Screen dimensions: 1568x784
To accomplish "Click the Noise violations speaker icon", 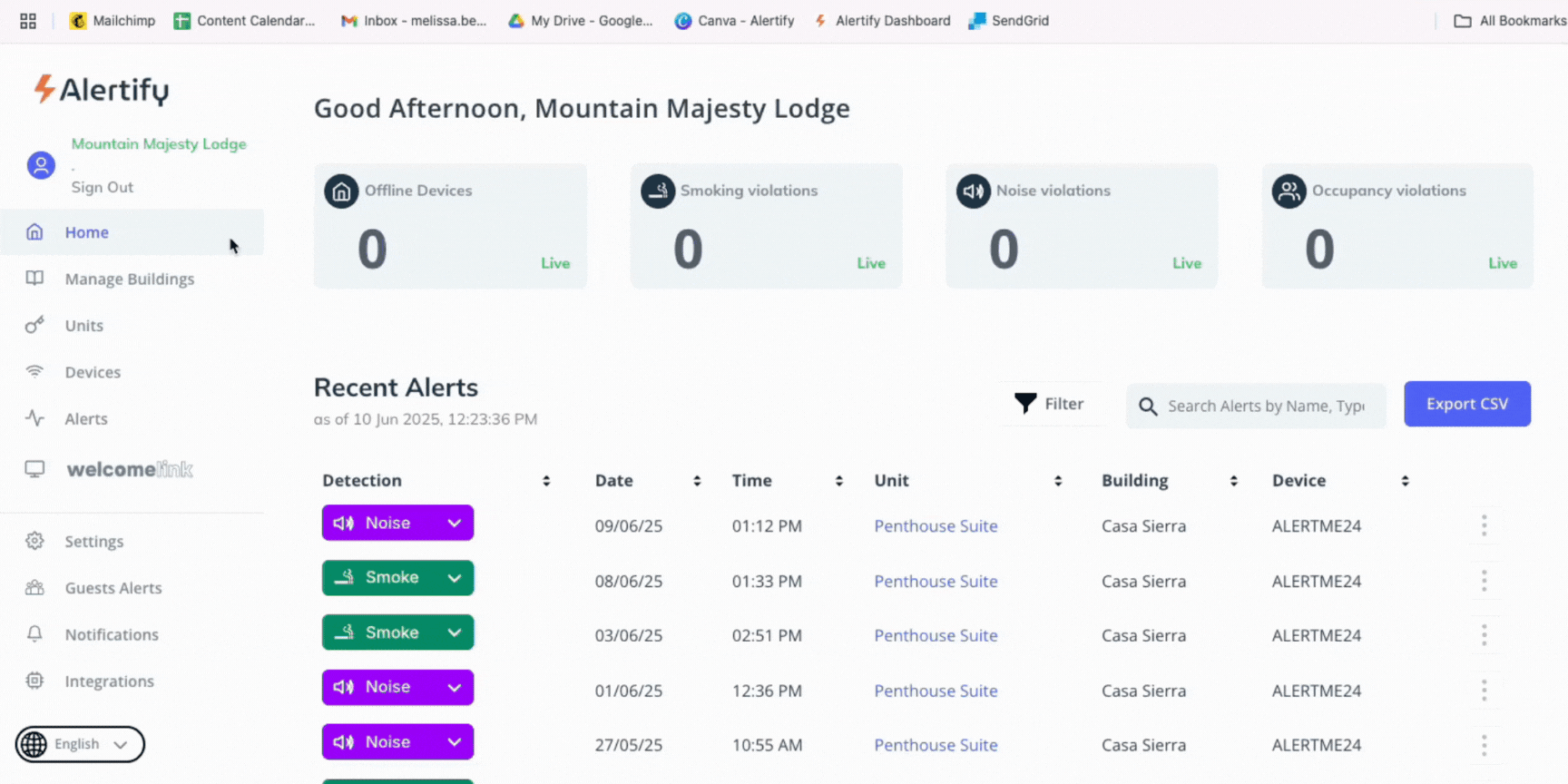I will 973,191.
